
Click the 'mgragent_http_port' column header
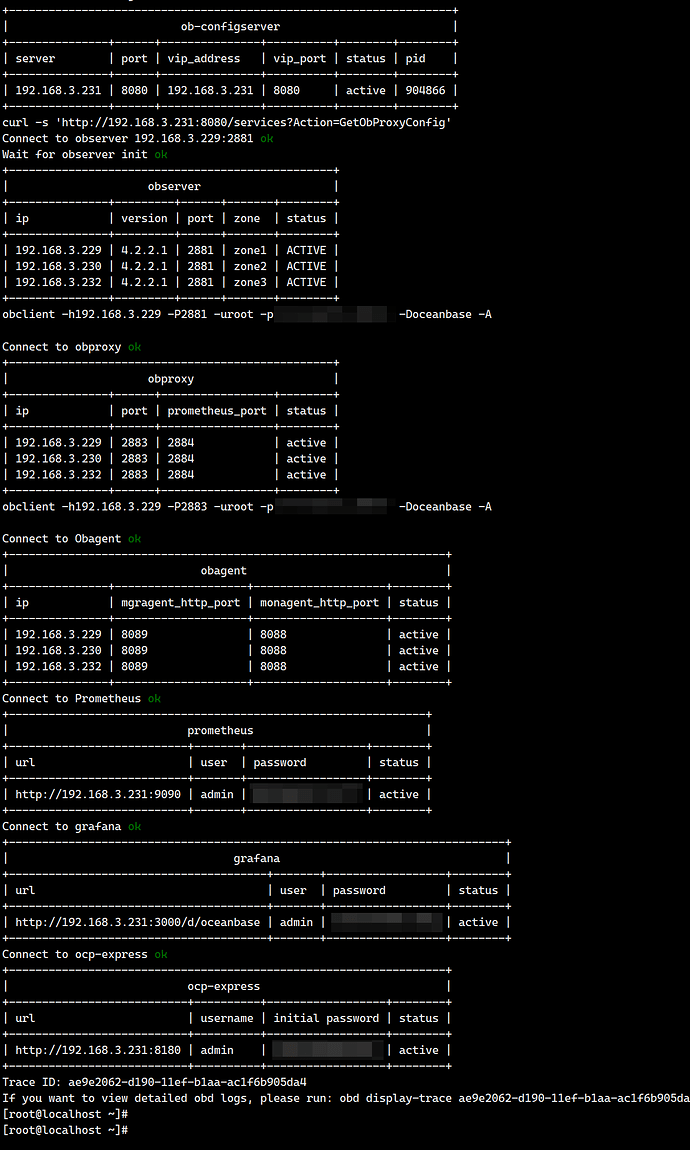[x=180, y=603]
